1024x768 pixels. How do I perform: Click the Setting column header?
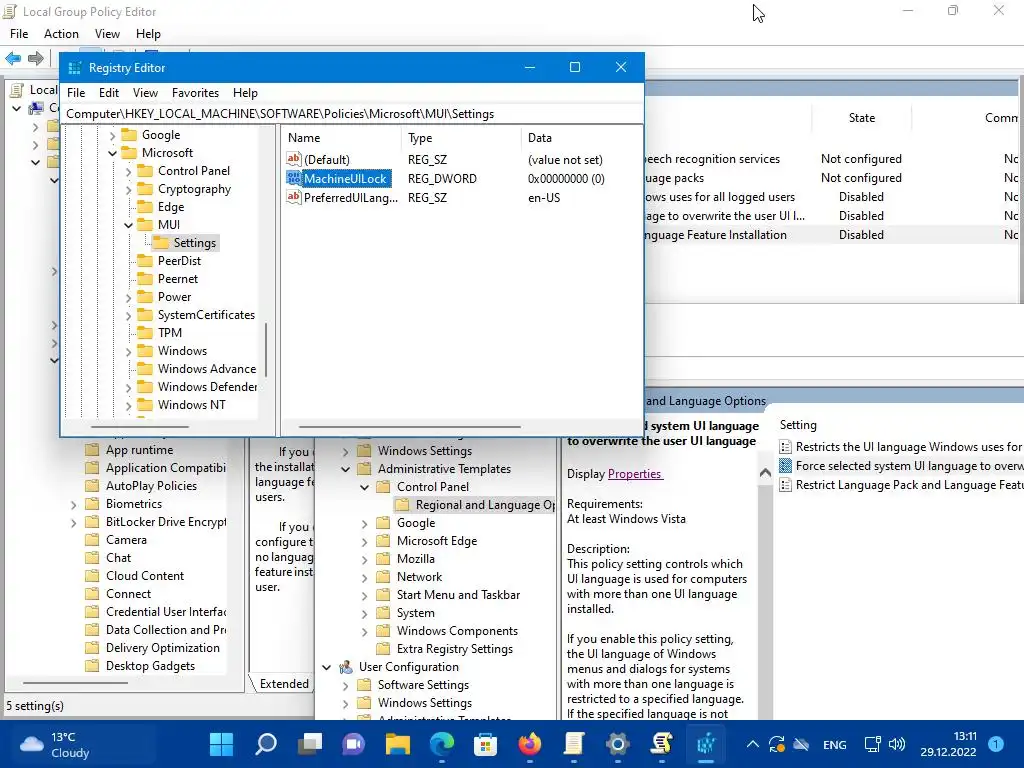tap(798, 424)
